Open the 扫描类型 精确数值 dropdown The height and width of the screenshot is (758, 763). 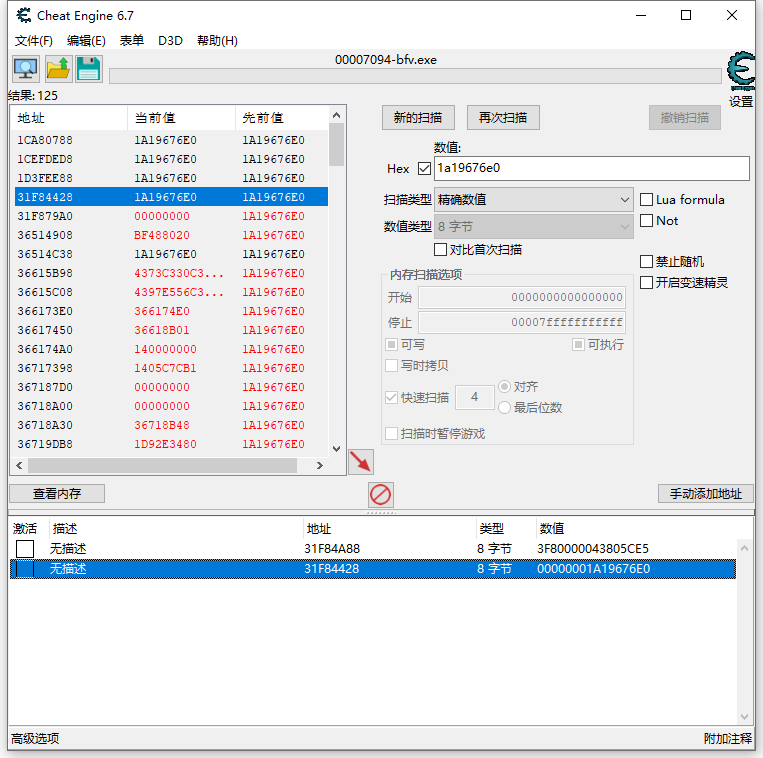[533, 200]
